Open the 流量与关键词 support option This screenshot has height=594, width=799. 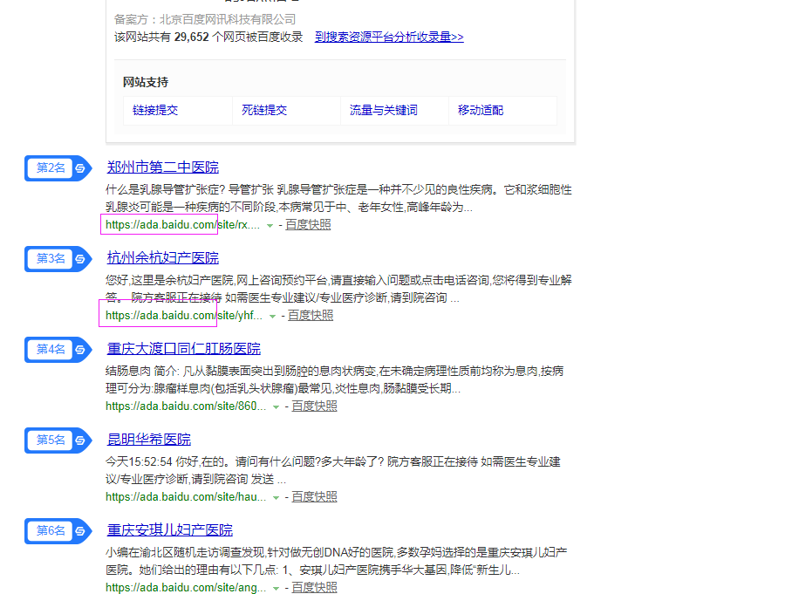click(x=383, y=110)
